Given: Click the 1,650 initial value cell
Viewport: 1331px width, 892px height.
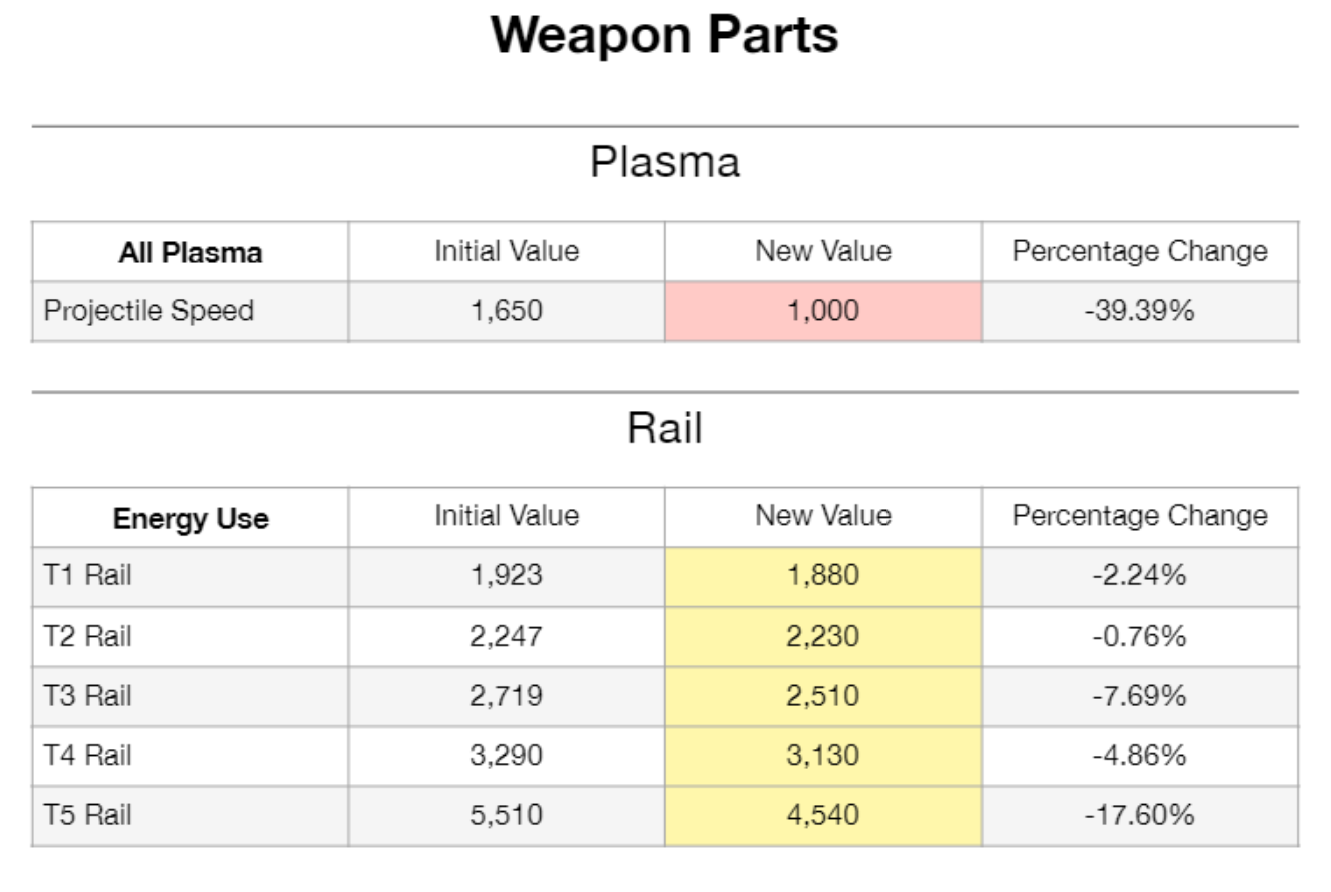Looking at the screenshot, I should [506, 311].
